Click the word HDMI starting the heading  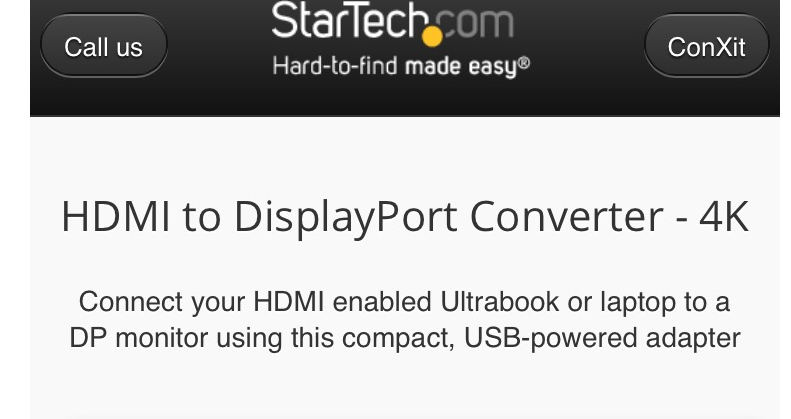point(116,216)
